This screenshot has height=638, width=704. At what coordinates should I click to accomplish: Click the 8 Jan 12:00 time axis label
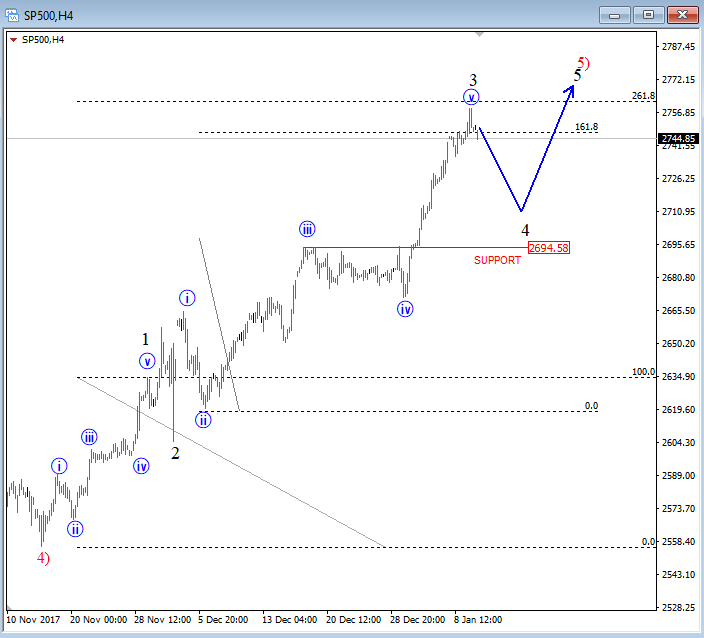pos(478,619)
